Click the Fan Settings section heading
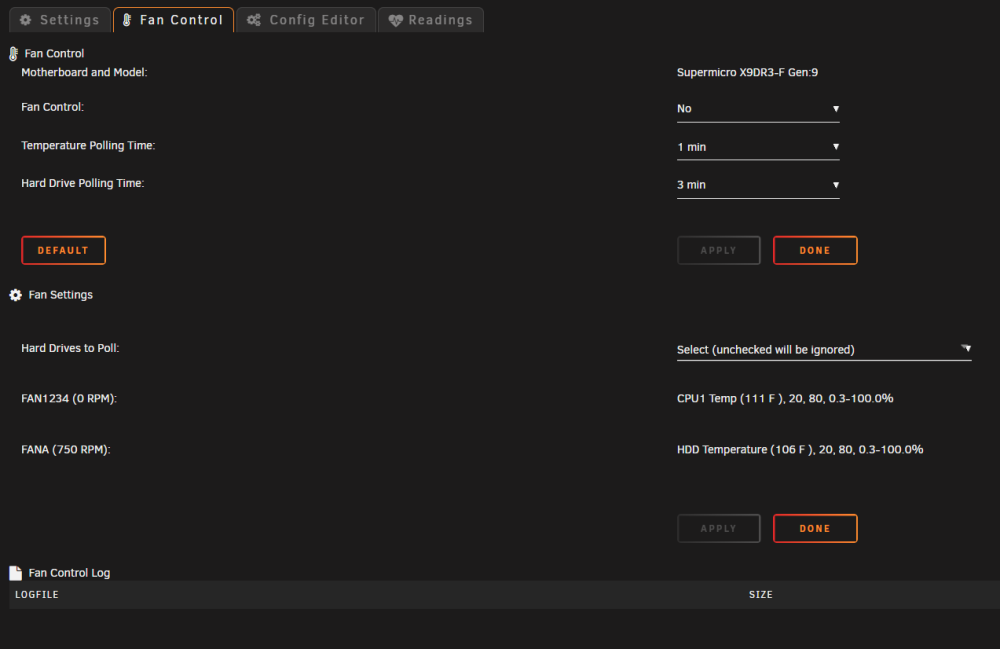This screenshot has width=1000, height=649. (x=61, y=295)
